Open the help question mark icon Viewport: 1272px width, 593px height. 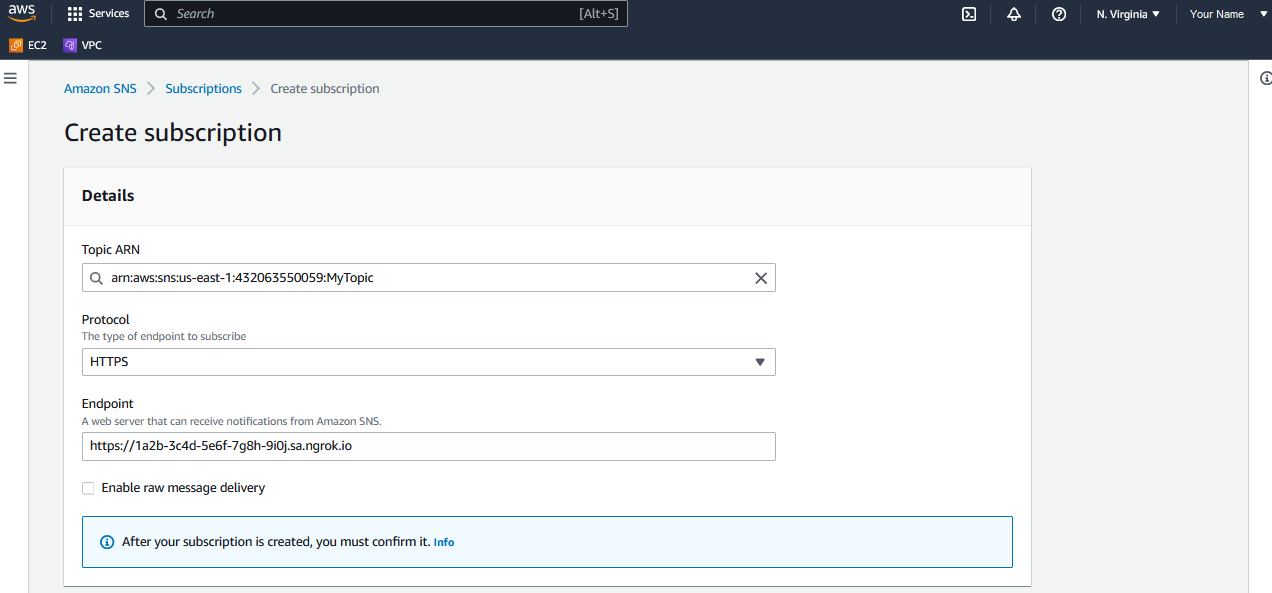(1059, 14)
